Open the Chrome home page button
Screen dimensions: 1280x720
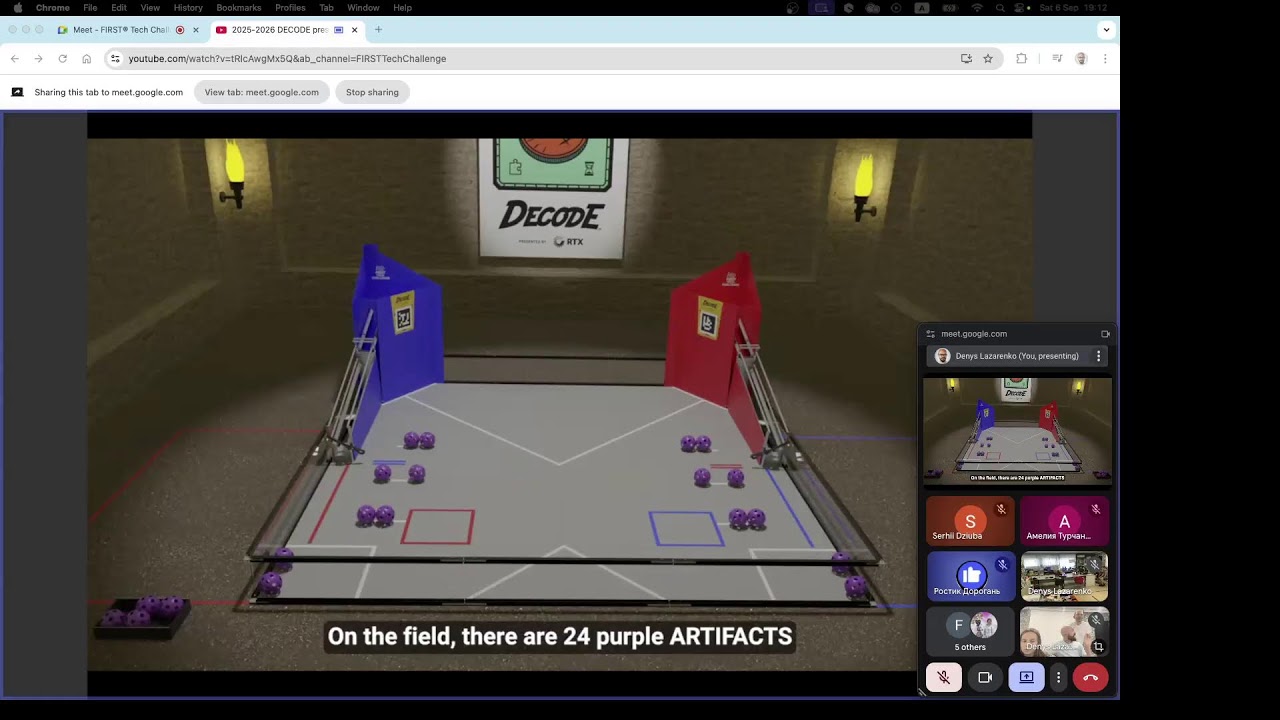(87, 59)
